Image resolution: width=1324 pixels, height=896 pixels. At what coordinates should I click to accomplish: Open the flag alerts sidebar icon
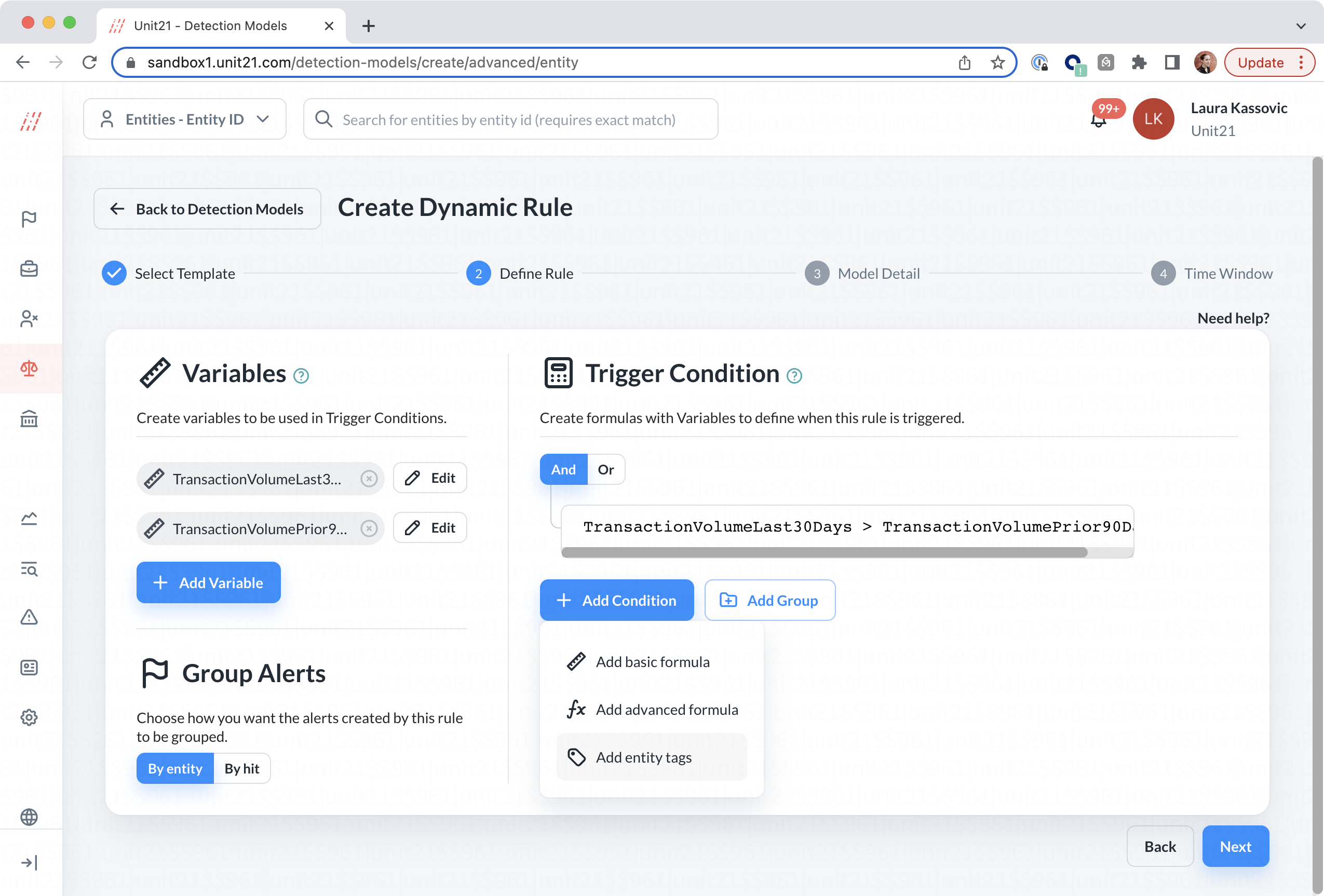click(x=29, y=219)
